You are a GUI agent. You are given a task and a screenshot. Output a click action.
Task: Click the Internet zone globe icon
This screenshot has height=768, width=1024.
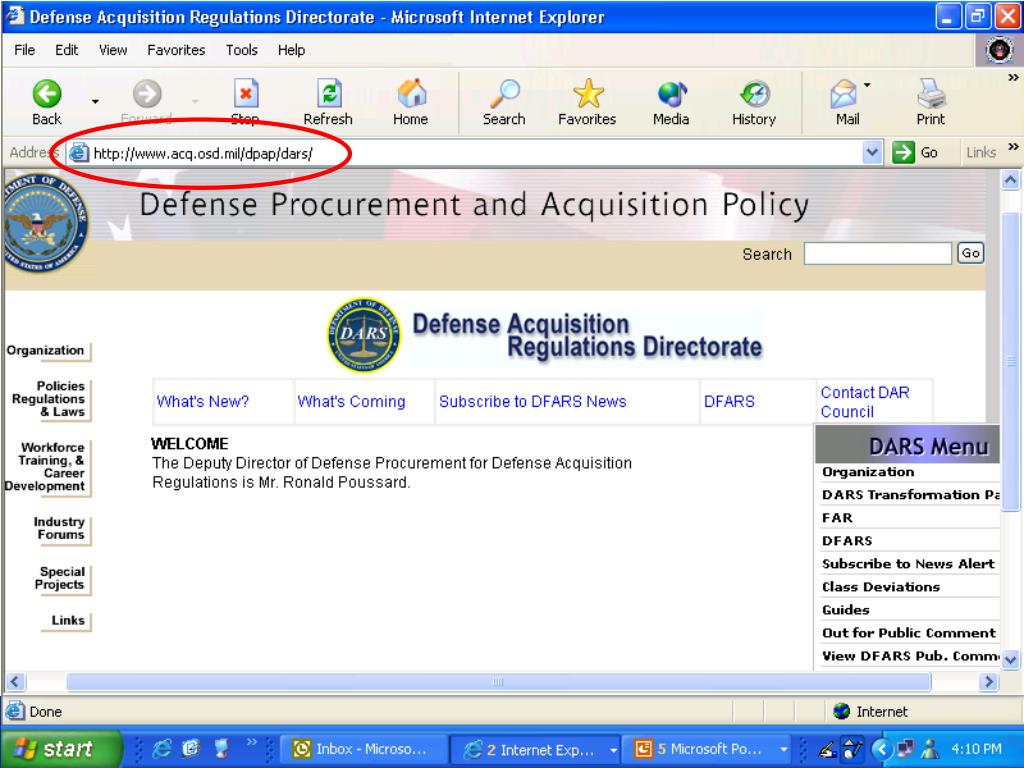[x=842, y=711]
